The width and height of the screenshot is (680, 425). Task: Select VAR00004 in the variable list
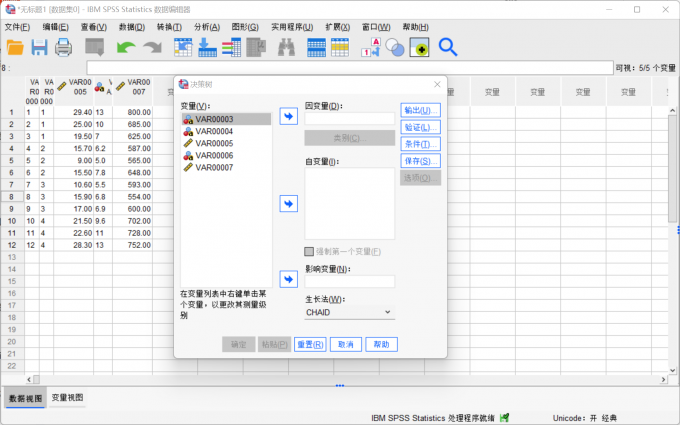(226, 131)
